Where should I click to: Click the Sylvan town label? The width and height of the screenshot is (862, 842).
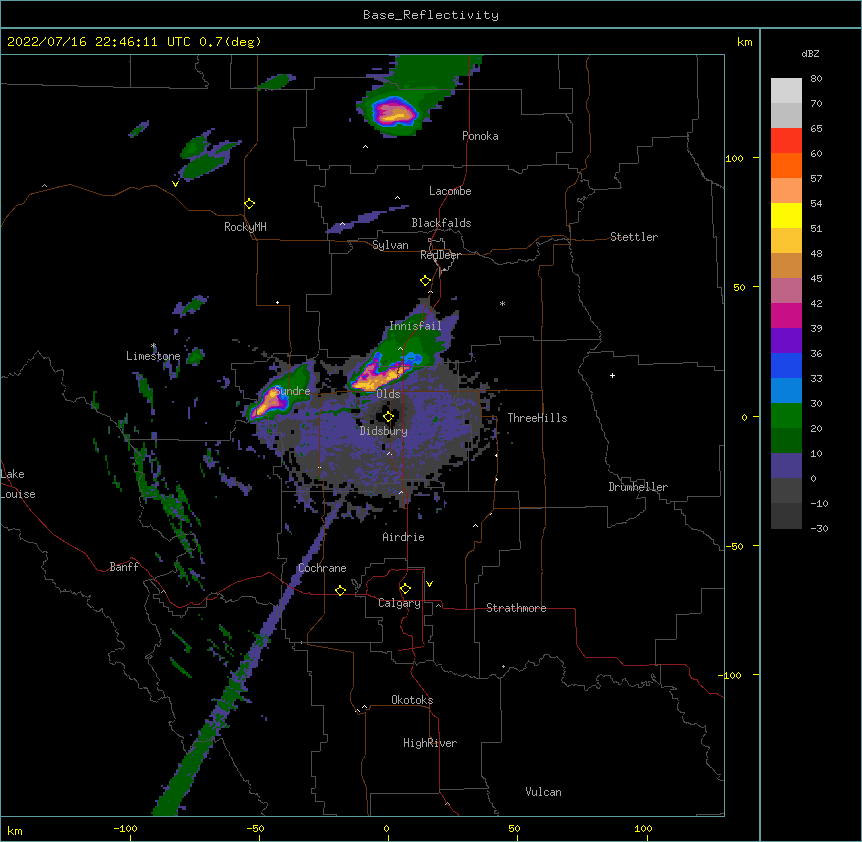(x=390, y=245)
